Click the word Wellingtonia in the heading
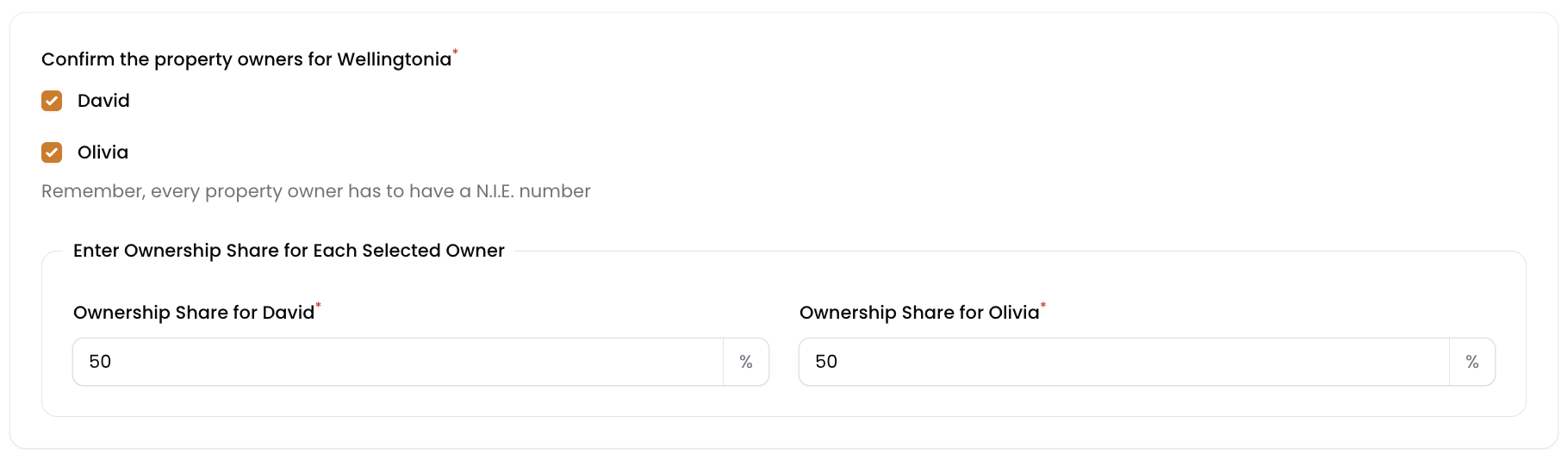This screenshot has width=1568, height=460. (394, 59)
